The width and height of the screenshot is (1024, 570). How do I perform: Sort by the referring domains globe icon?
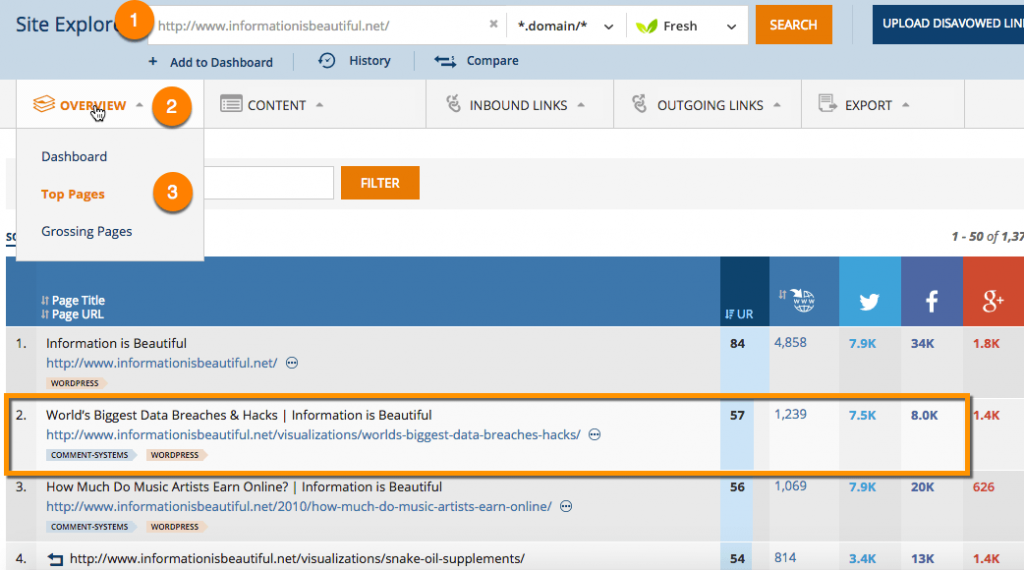coord(802,300)
